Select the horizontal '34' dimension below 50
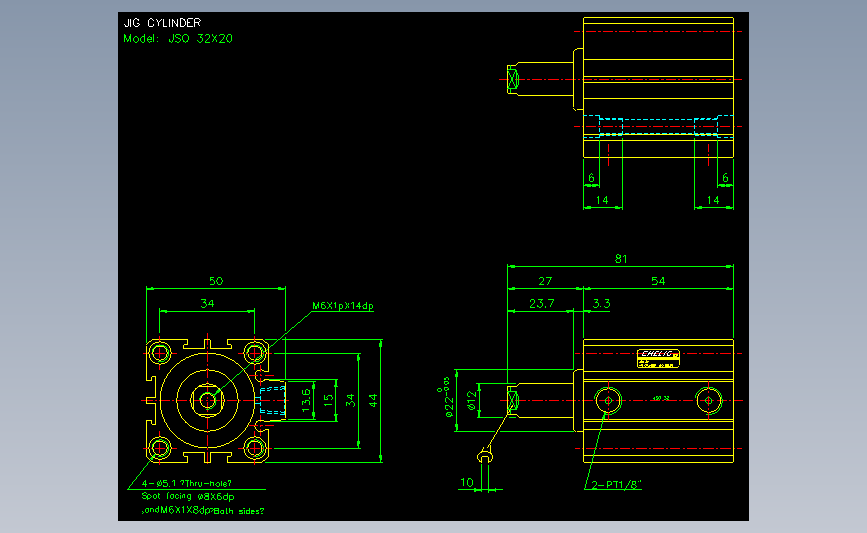Screen dimensions: 867x533 tap(207, 304)
